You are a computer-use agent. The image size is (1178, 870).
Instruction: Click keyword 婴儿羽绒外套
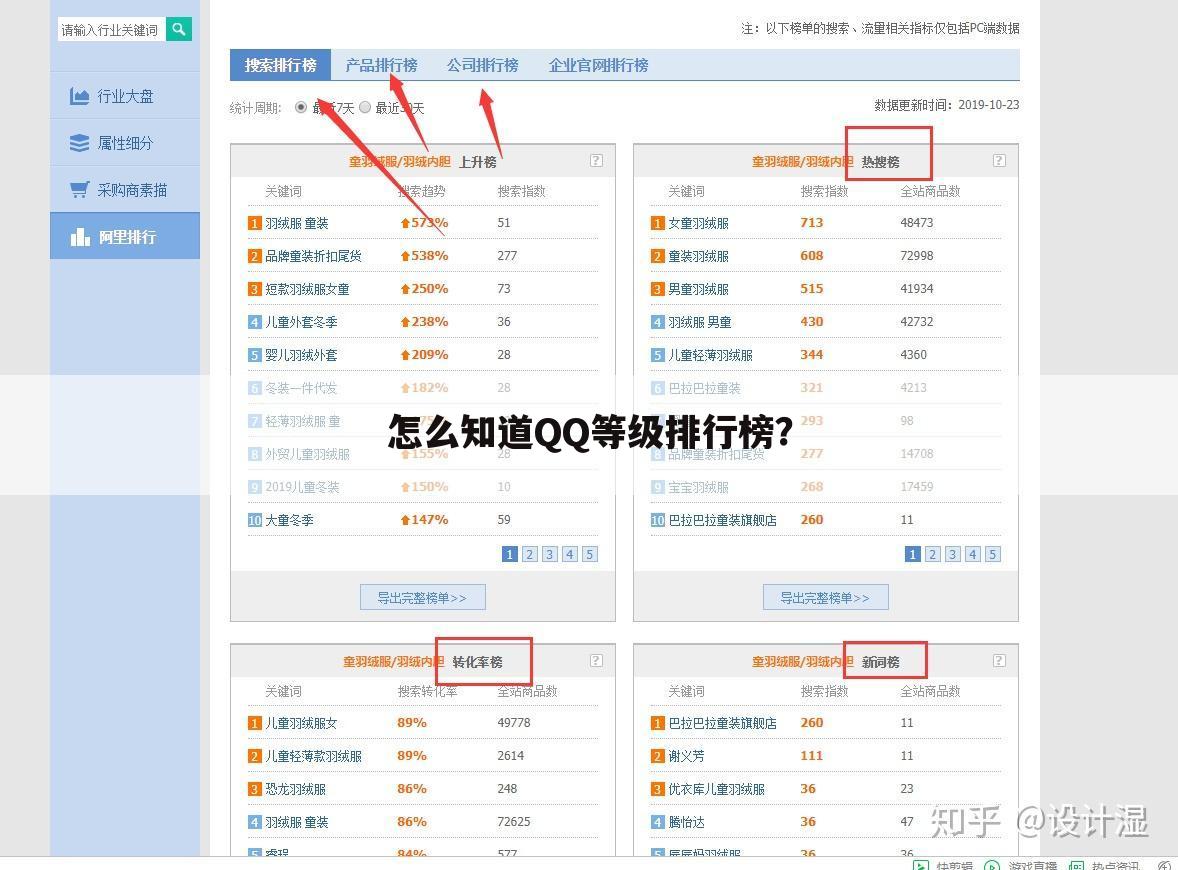coord(301,355)
